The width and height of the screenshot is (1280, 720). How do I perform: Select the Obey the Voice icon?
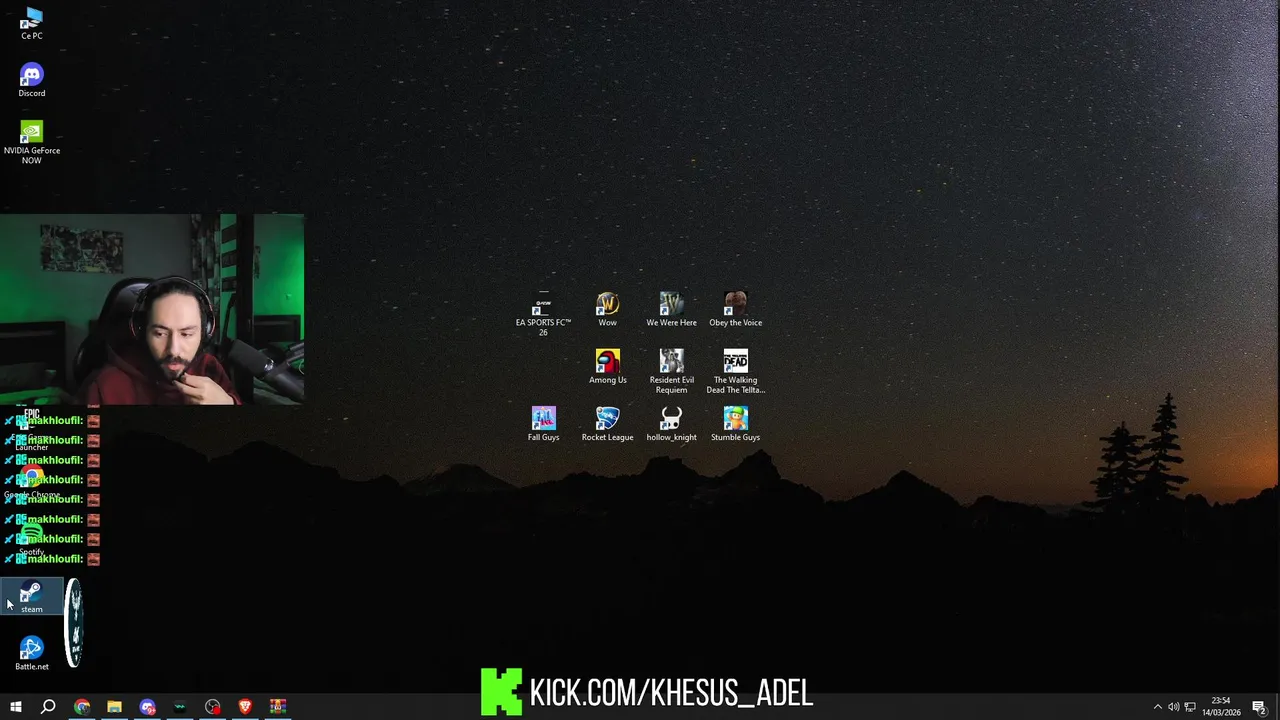click(735, 310)
